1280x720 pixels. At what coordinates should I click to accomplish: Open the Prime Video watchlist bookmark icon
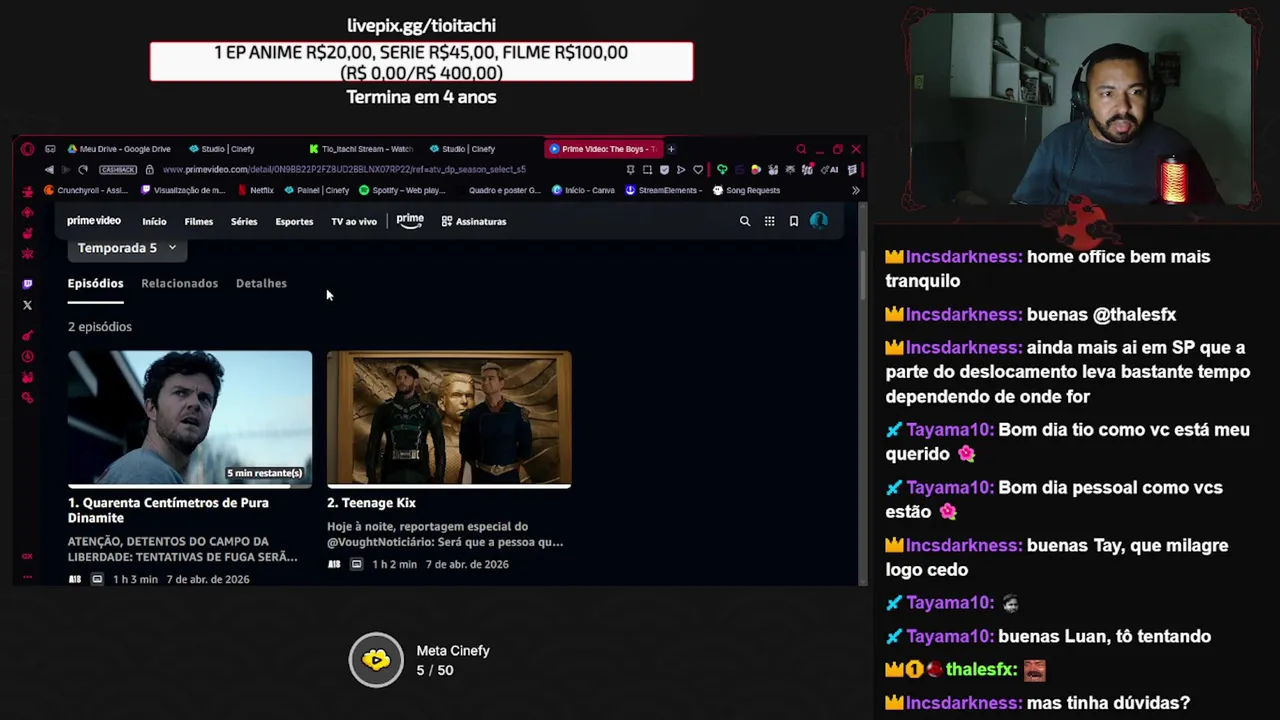794,221
